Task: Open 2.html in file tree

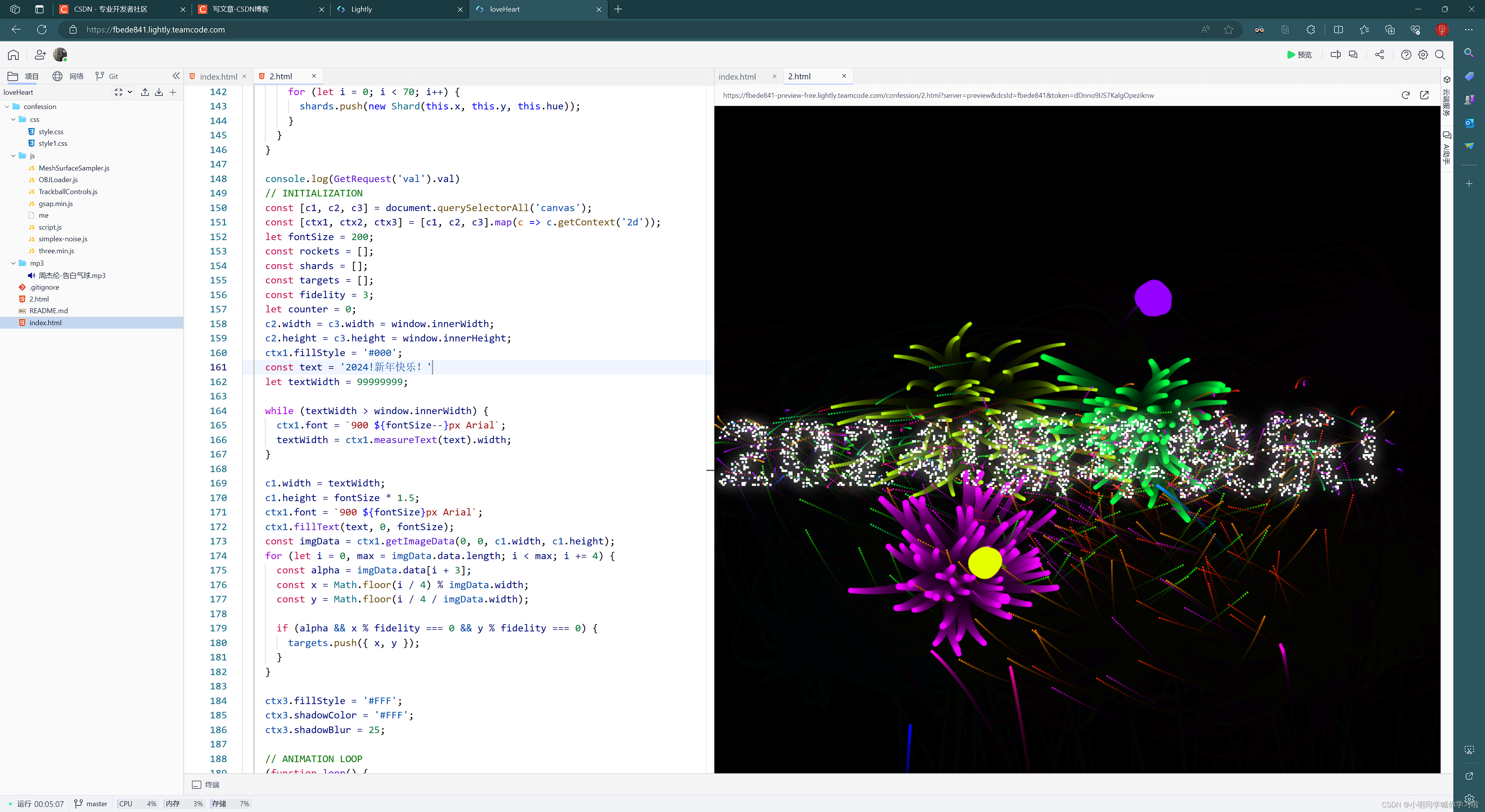Action: coord(39,299)
